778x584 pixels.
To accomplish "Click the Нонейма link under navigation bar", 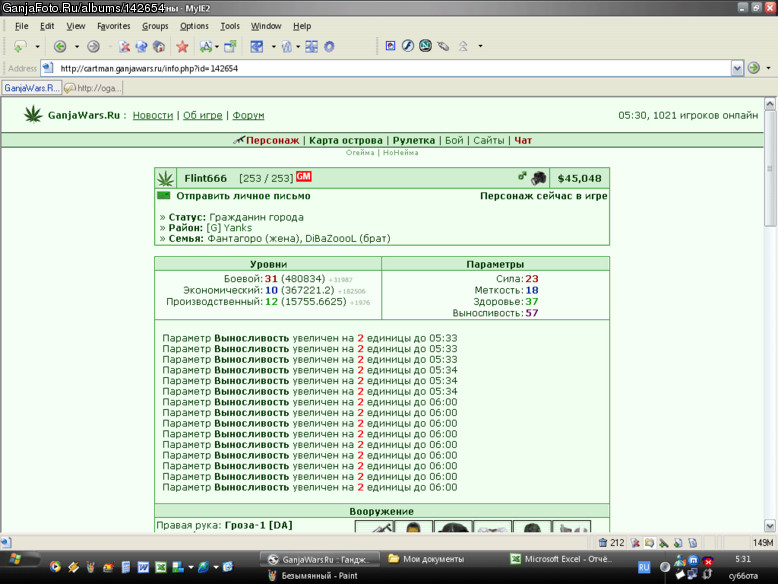I will click(400, 153).
